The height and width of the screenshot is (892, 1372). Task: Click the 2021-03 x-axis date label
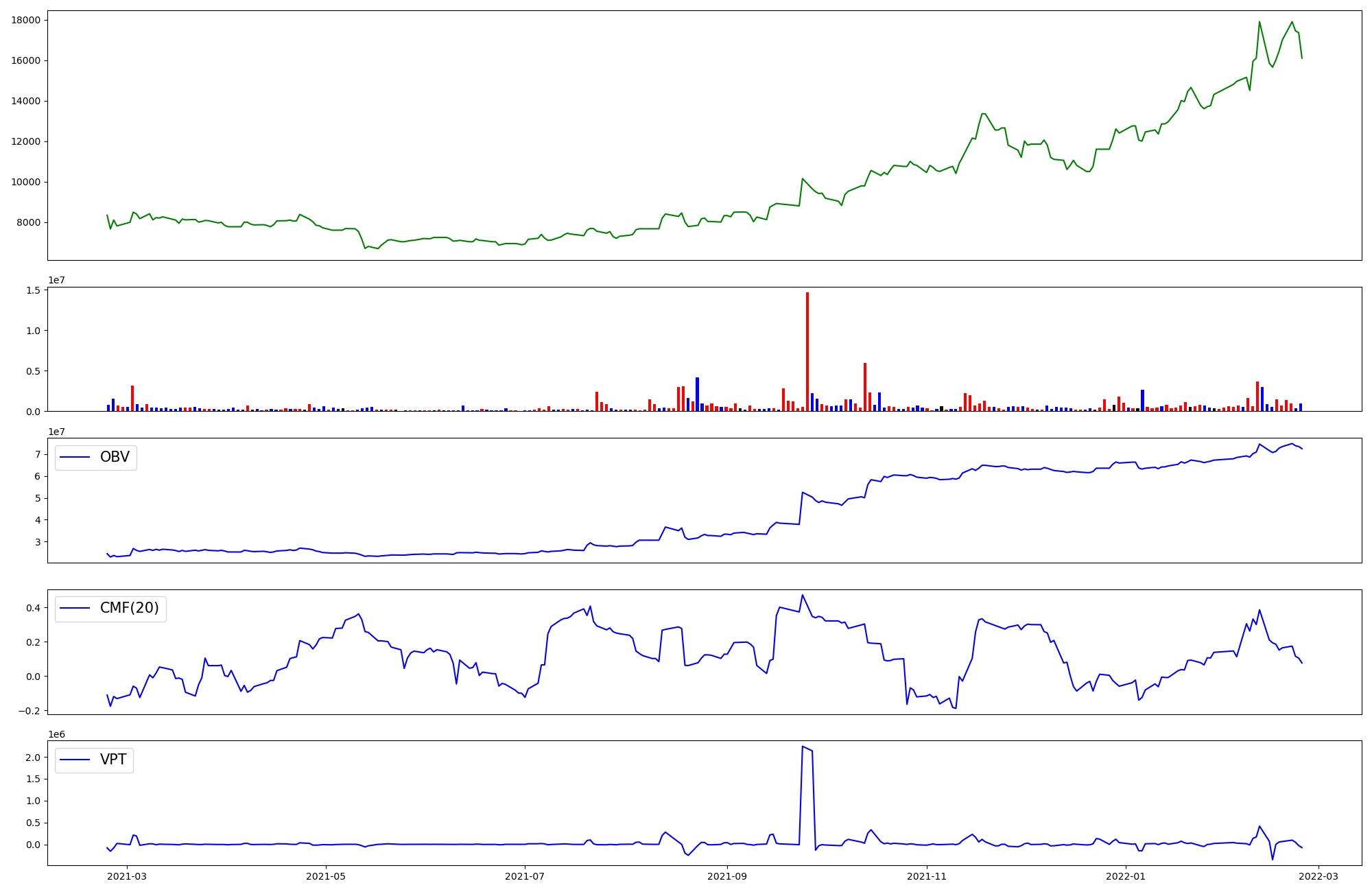(128, 876)
